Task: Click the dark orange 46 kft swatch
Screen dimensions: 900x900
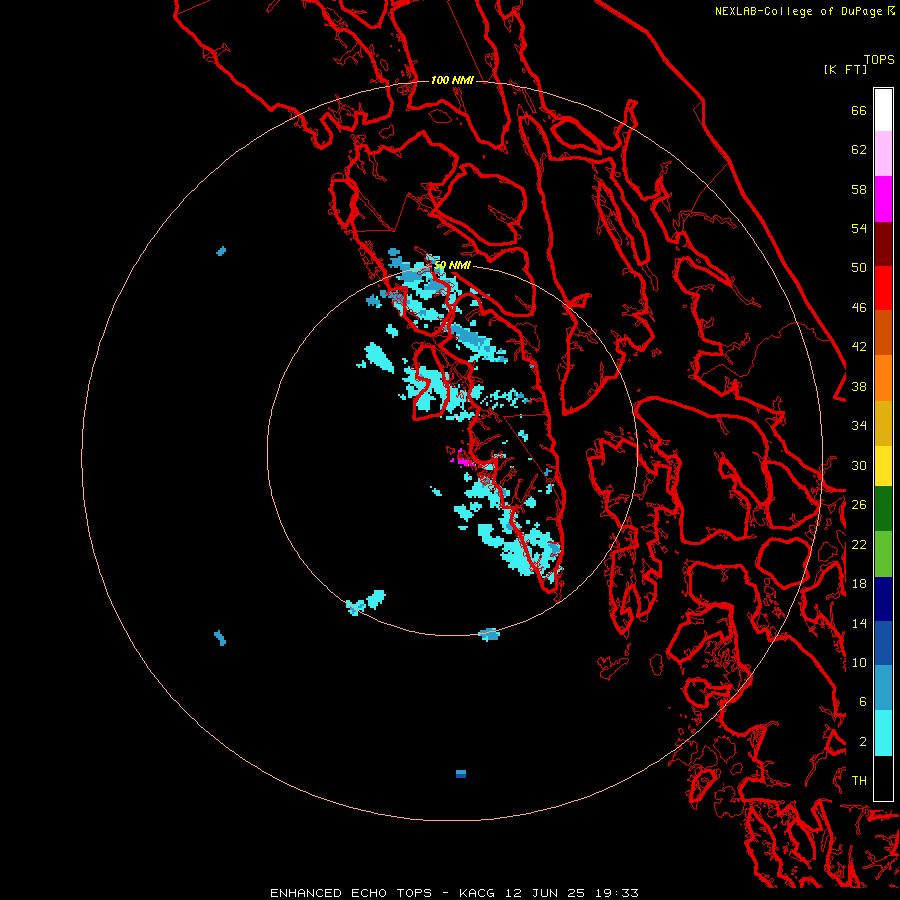Action: (883, 333)
